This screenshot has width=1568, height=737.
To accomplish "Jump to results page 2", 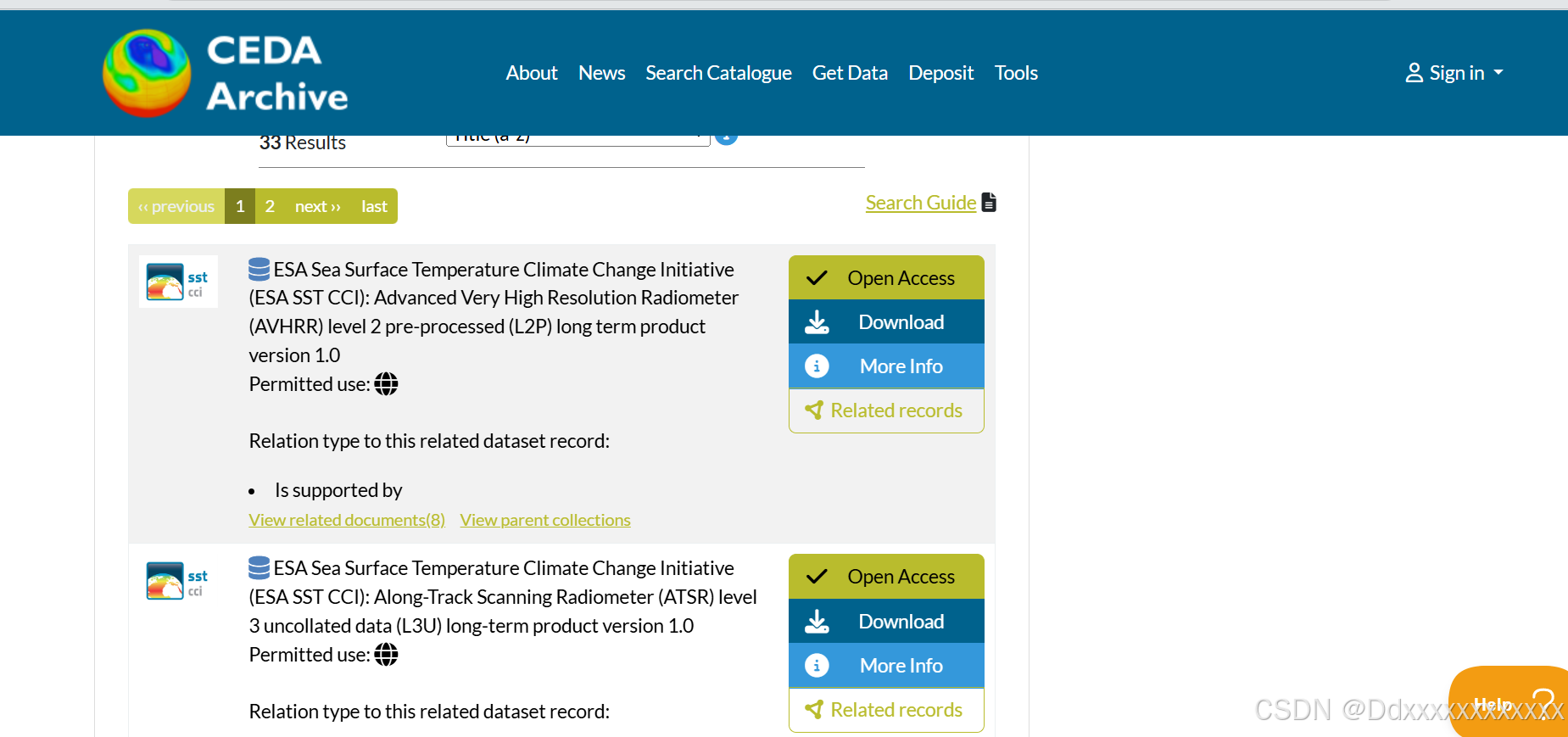I will [270, 206].
